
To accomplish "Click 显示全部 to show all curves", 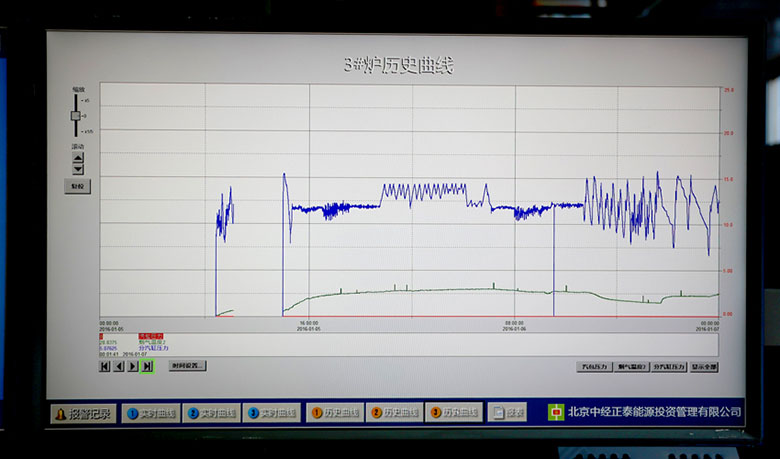I will click(704, 367).
